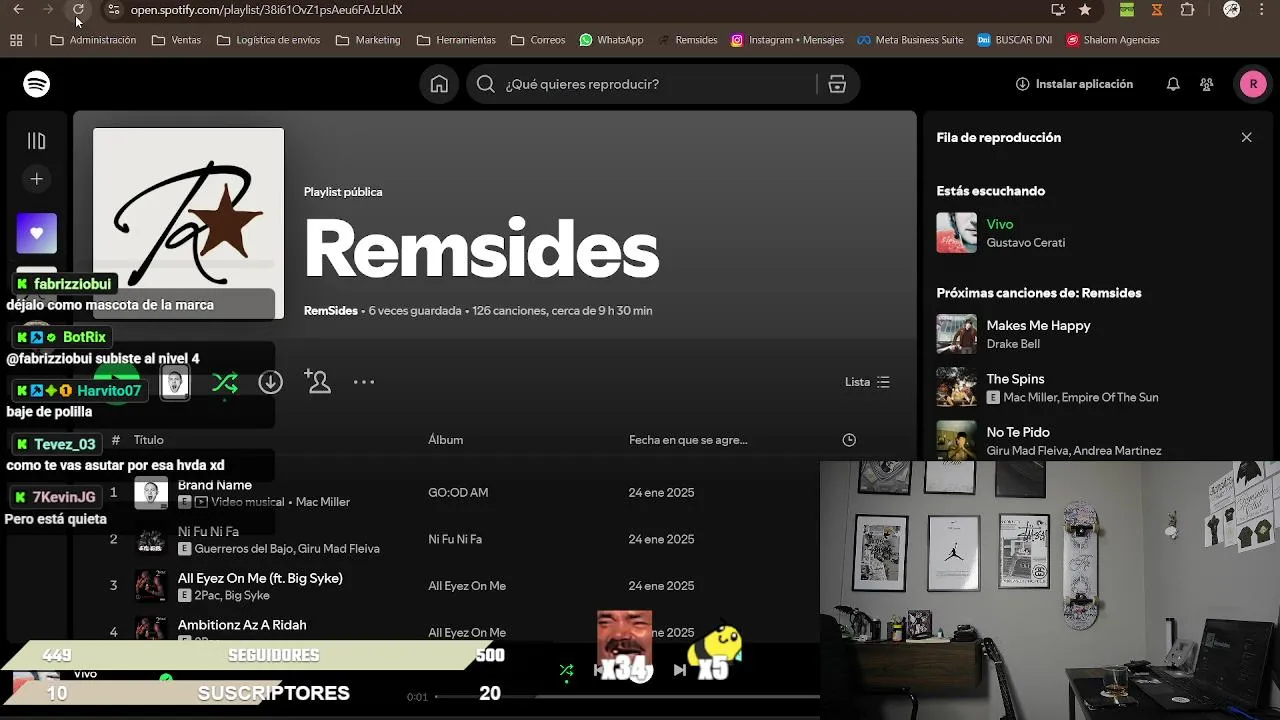Expand the Ventas bookmarks folder
Screen dimensions: 1280x720
pyautogui.click(x=176, y=40)
